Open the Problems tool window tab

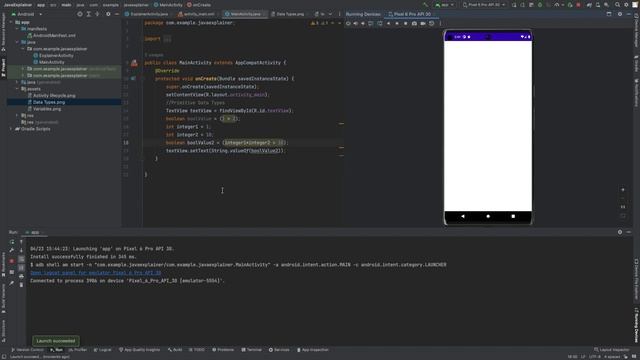223,350
